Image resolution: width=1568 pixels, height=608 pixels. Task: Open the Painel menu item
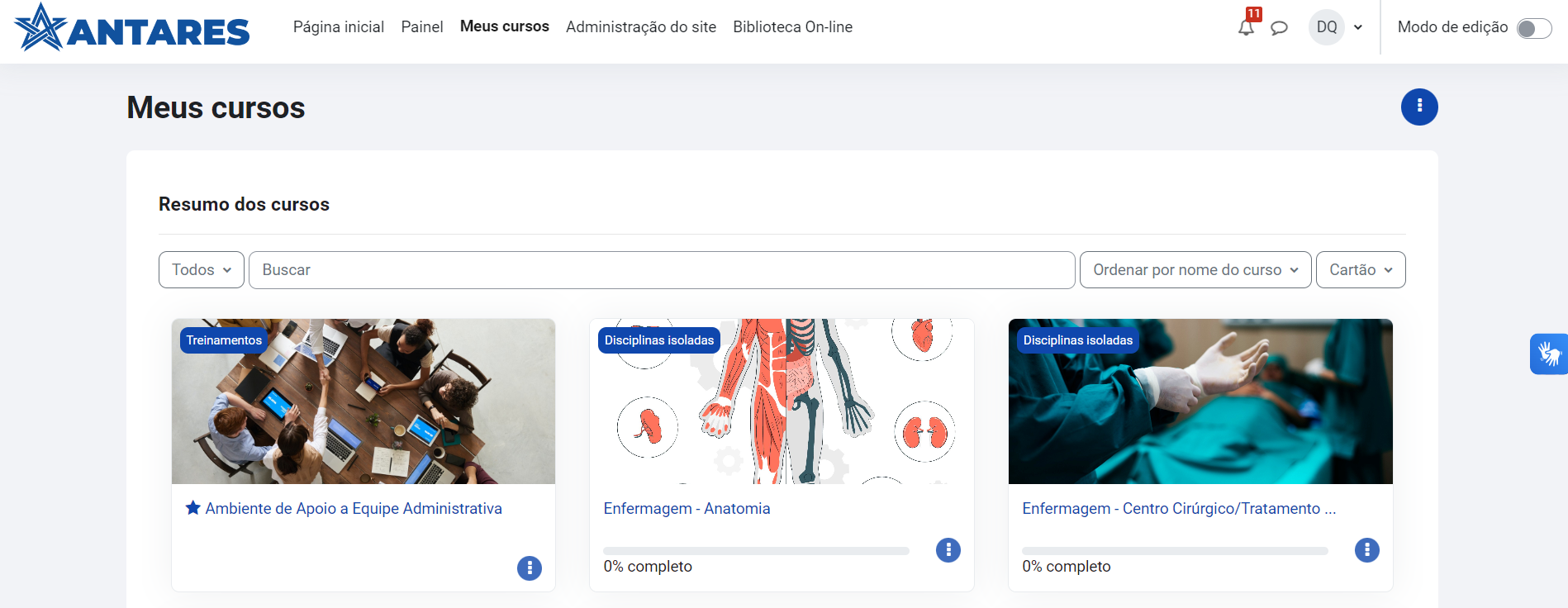tap(422, 27)
